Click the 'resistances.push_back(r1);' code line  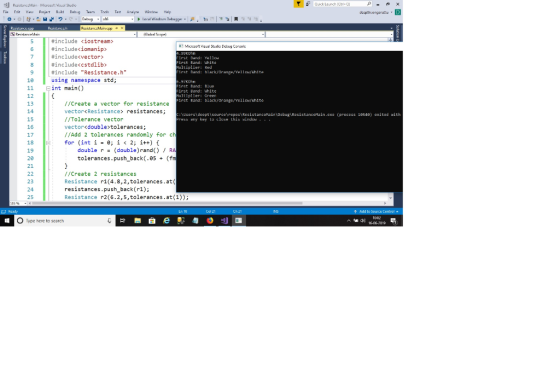(107, 189)
